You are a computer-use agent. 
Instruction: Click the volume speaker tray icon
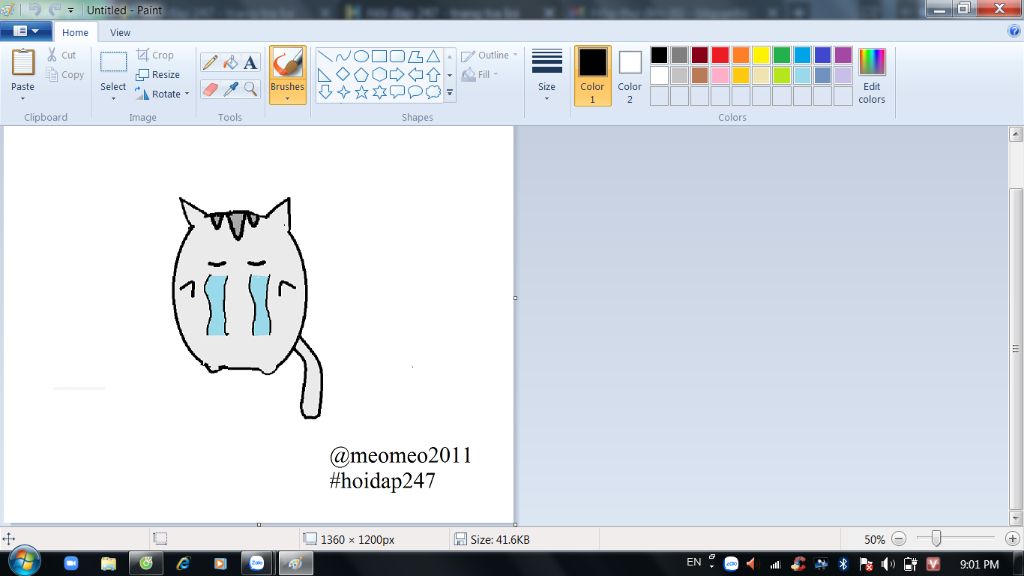click(x=888, y=564)
